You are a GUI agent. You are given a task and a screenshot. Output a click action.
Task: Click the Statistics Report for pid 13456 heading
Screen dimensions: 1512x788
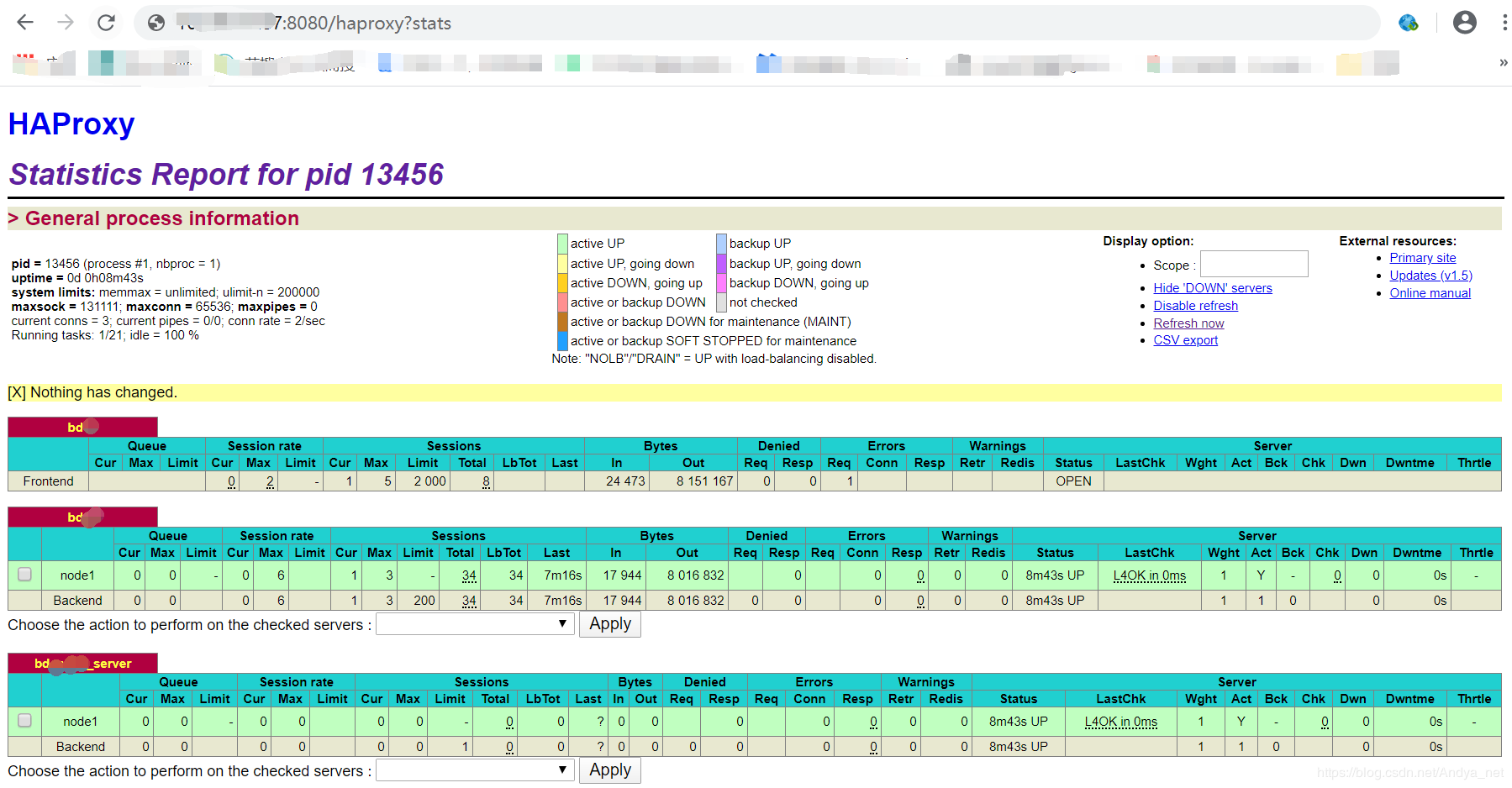coord(226,175)
